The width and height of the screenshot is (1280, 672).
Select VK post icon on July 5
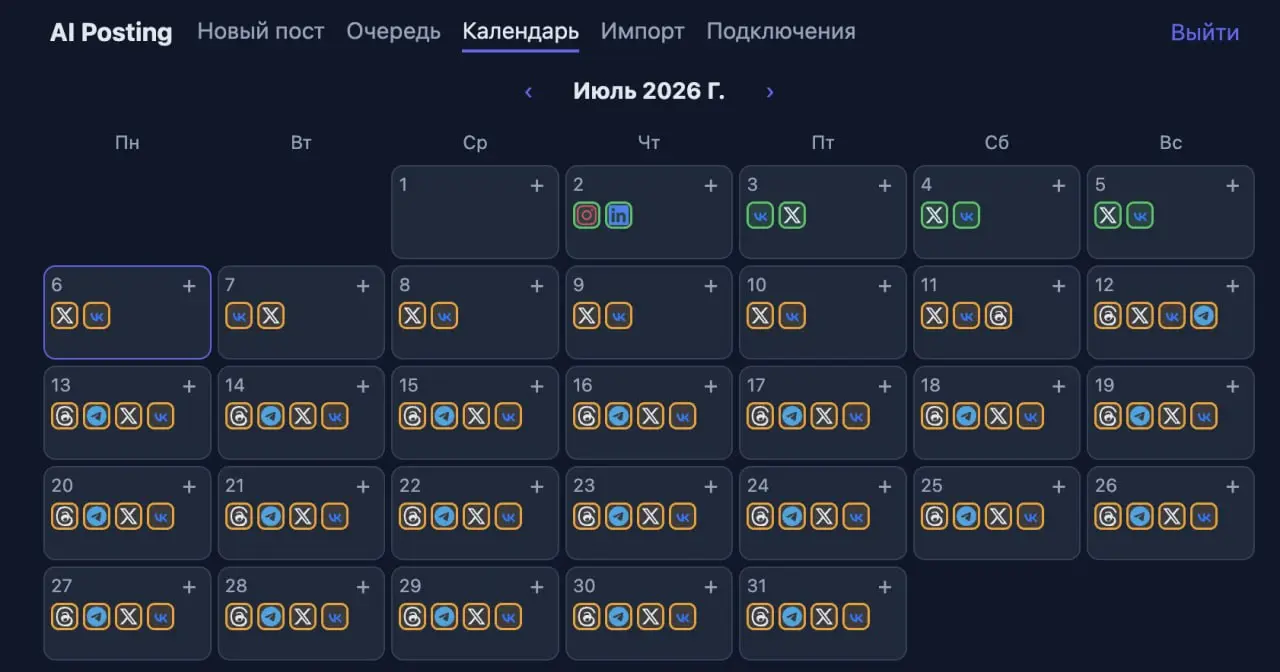(x=1141, y=215)
